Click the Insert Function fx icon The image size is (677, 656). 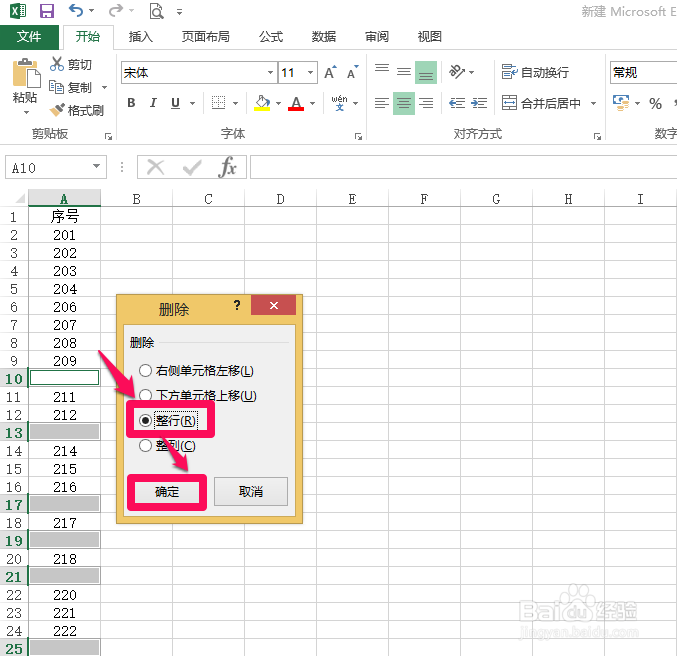[x=228, y=167]
